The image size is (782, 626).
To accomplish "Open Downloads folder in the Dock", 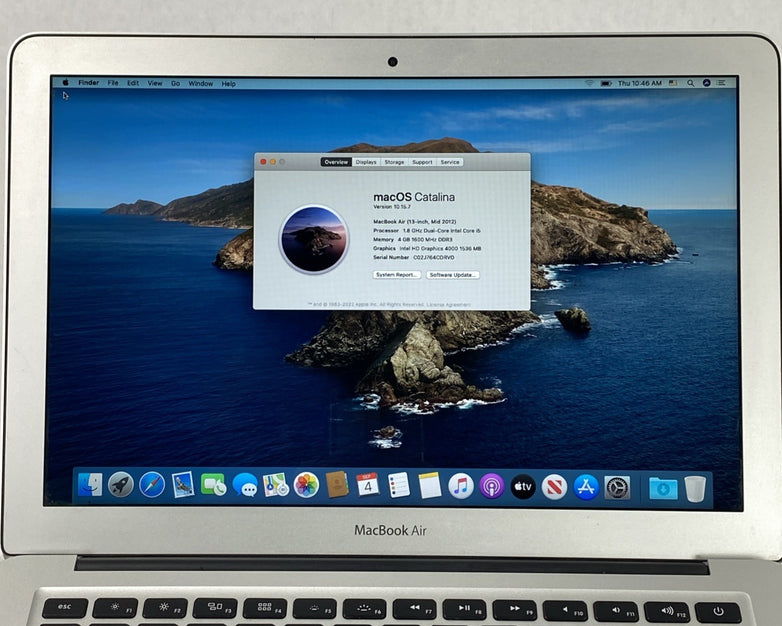I will pyautogui.click(x=663, y=489).
